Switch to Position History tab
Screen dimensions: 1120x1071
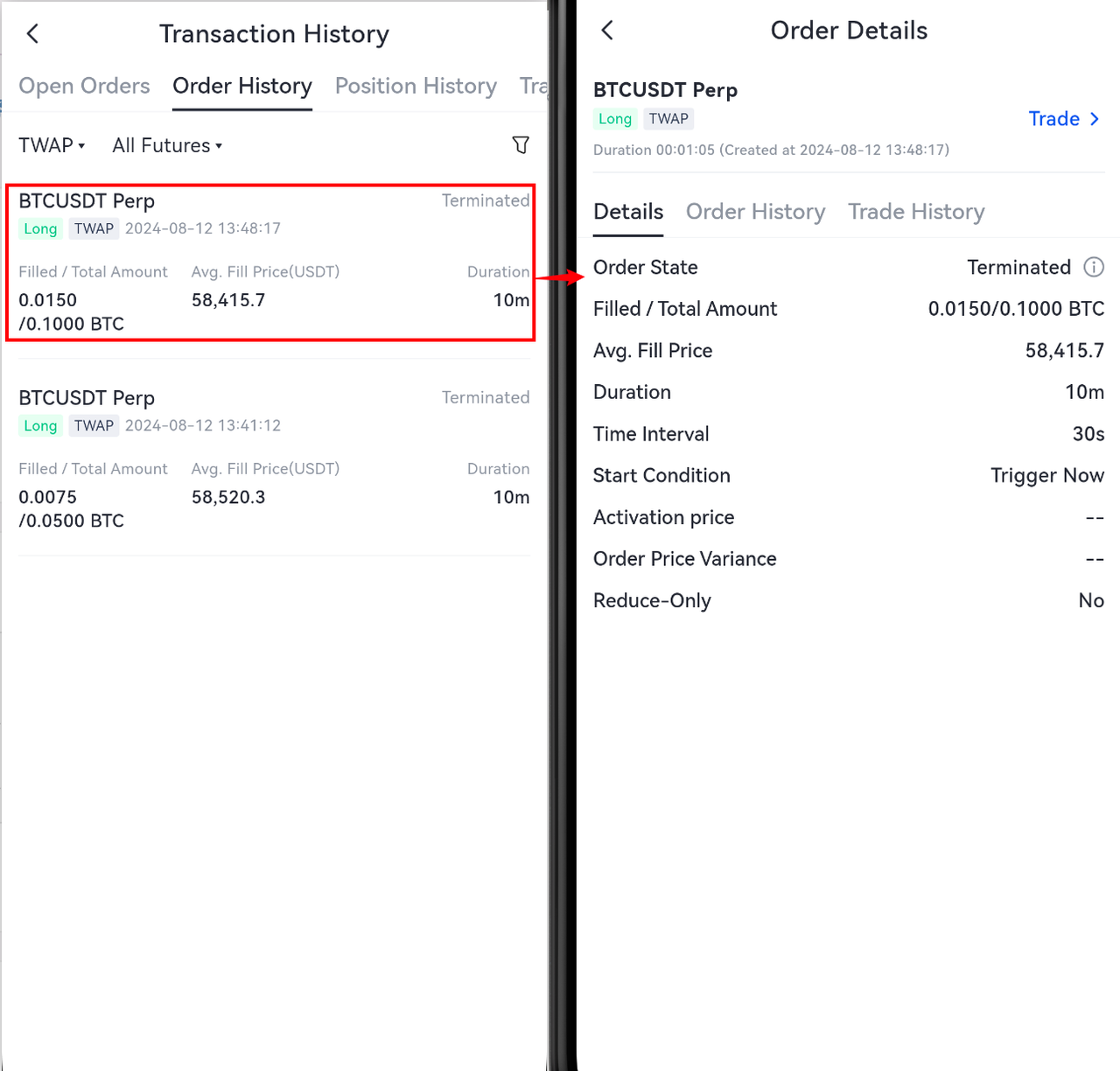point(416,86)
